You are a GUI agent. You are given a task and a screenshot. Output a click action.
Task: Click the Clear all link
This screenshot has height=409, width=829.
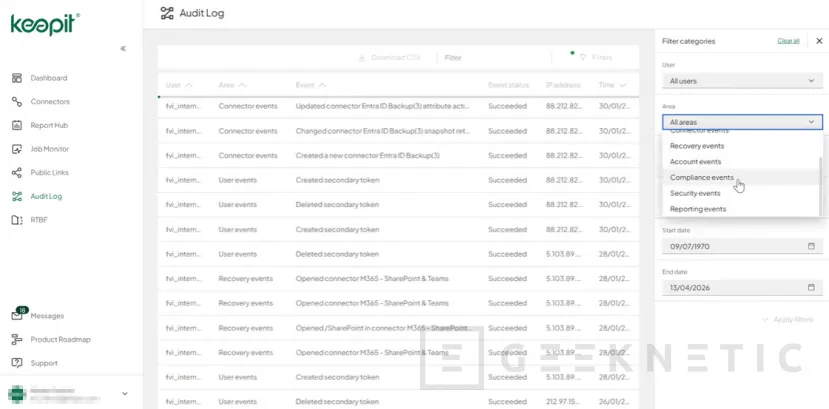click(x=788, y=41)
